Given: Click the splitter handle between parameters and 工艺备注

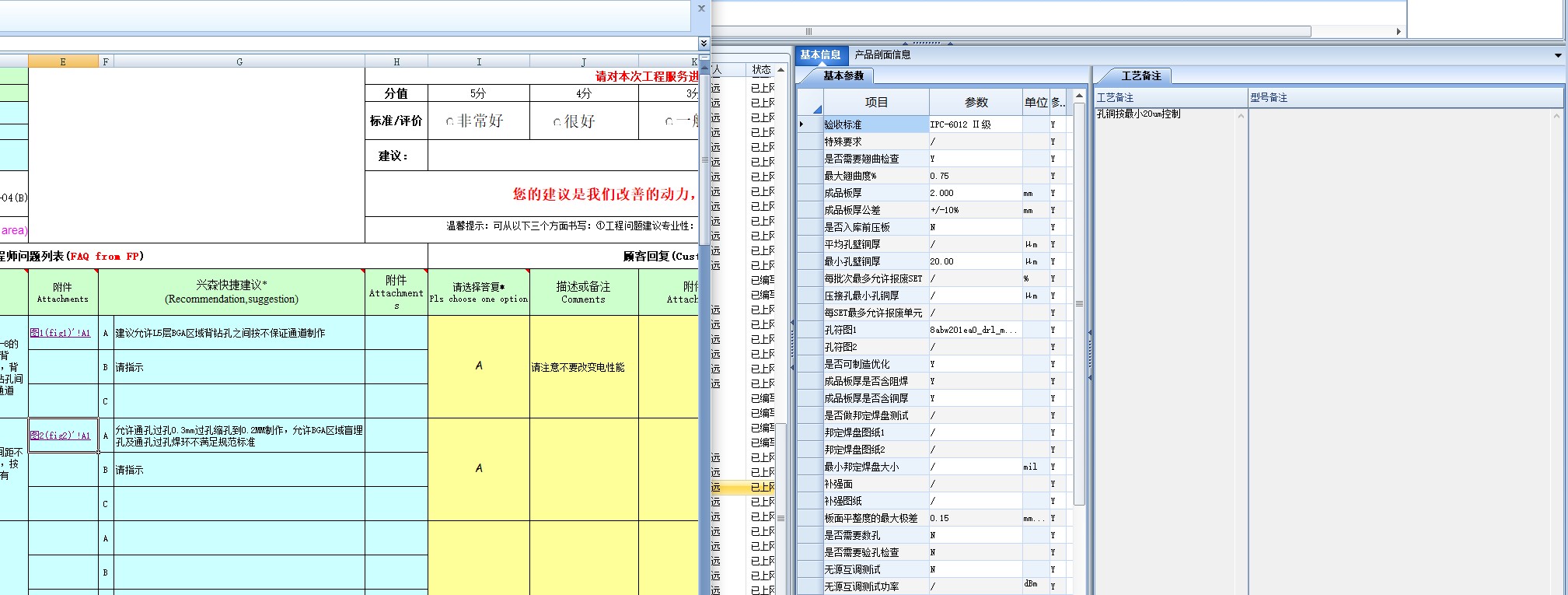Looking at the screenshot, I should 1090,355.
